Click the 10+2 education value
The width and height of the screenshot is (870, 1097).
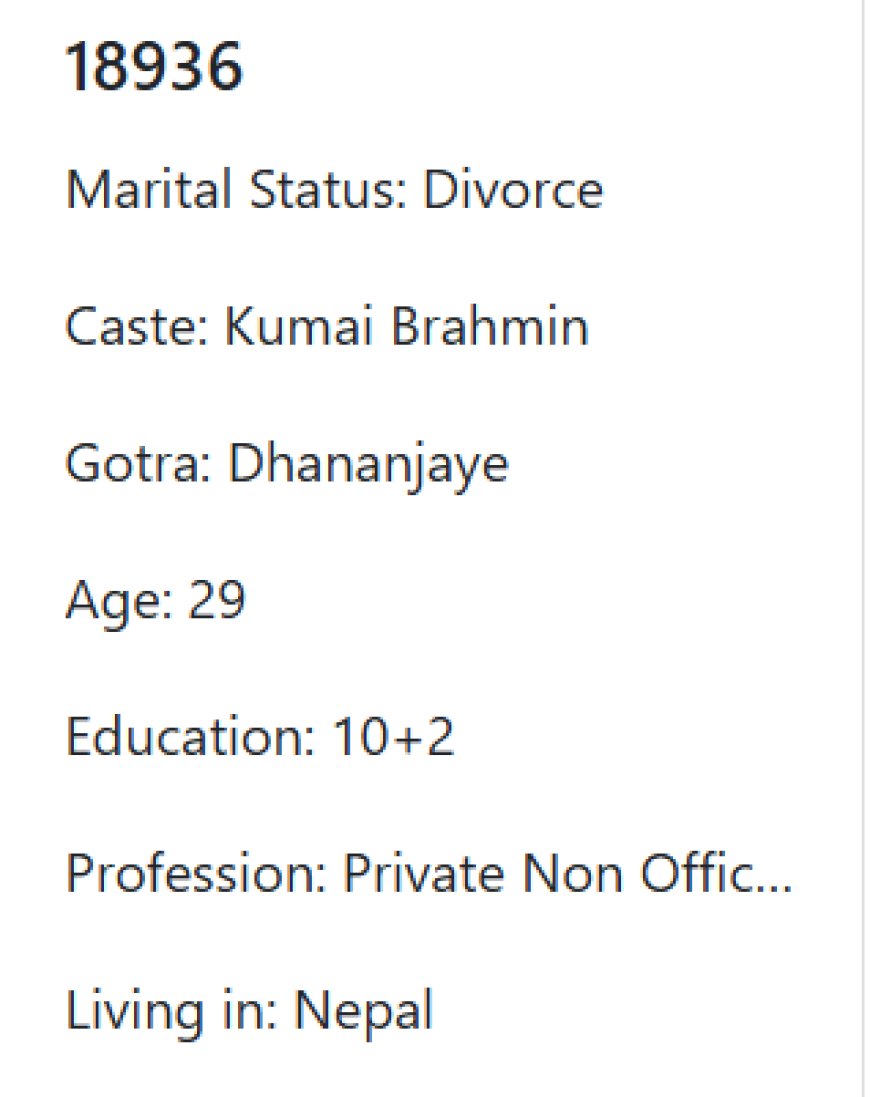point(393,737)
